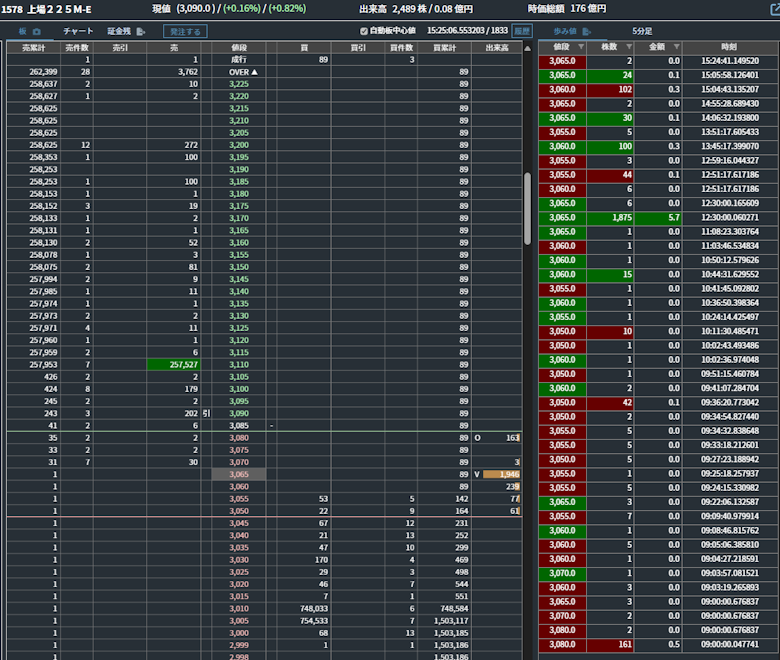Select the 3,225 price cell
Screen dimensions: 780x660
(239, 84)
